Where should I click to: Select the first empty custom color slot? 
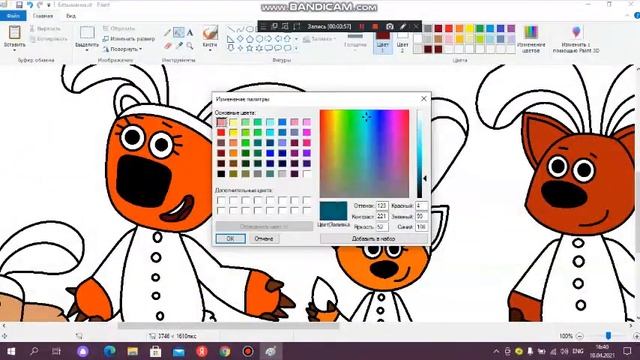221,200
